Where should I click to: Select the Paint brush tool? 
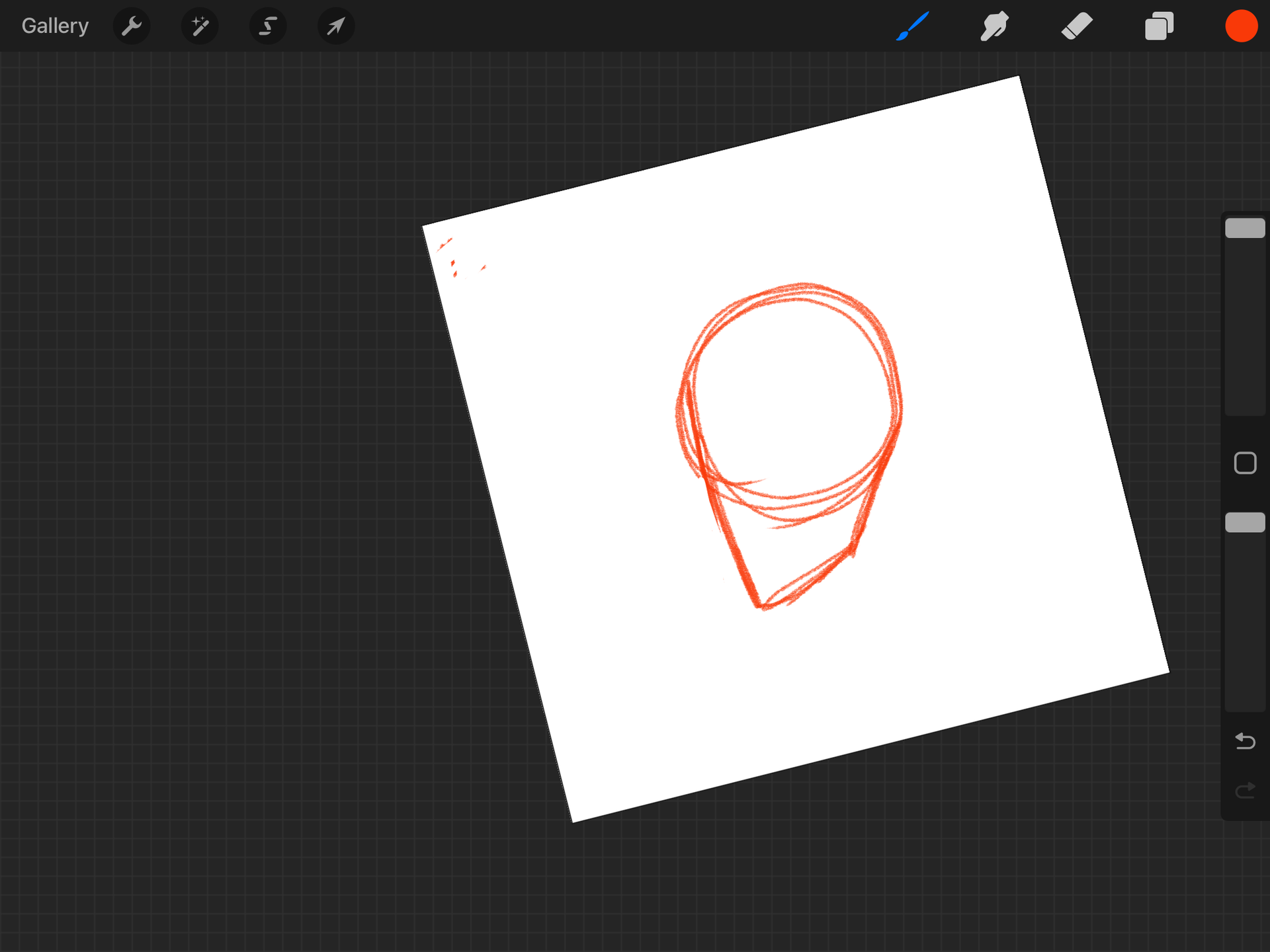click(x=913, y=26)
